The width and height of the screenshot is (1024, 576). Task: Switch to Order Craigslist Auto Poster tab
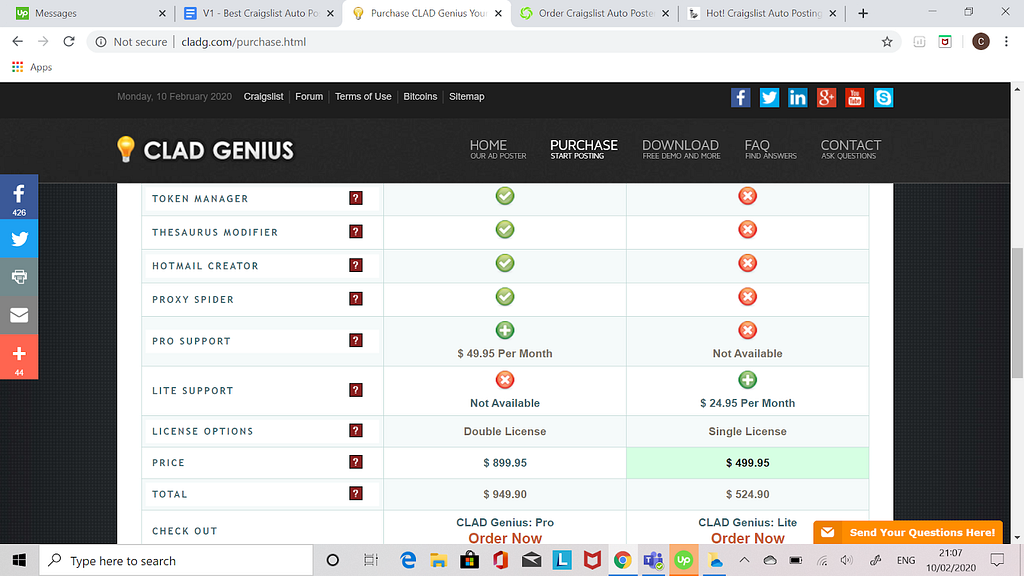[594, 13]
